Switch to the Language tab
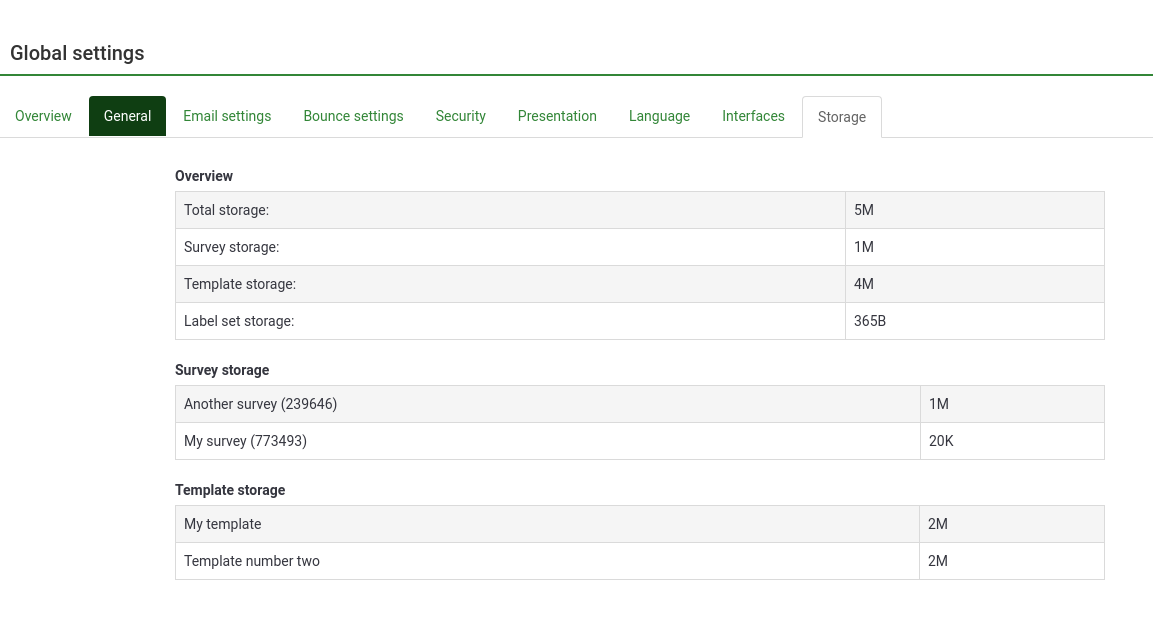This screenshot has height=634, width=1153. click(x=659, y=116)
